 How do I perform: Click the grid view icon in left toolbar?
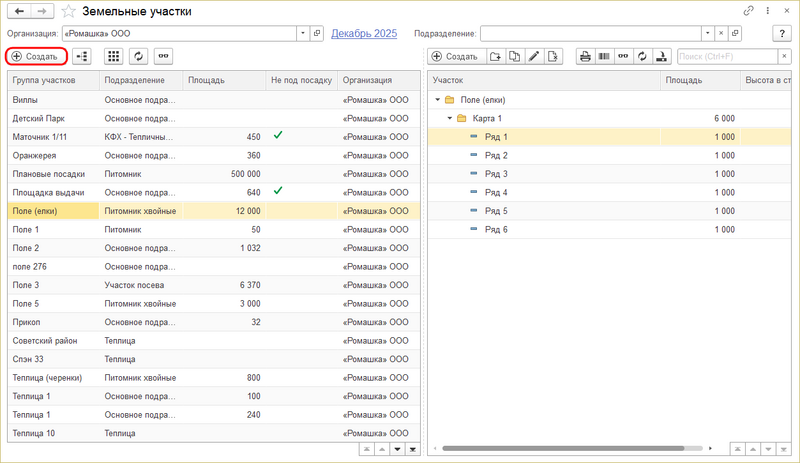point(113,57)
